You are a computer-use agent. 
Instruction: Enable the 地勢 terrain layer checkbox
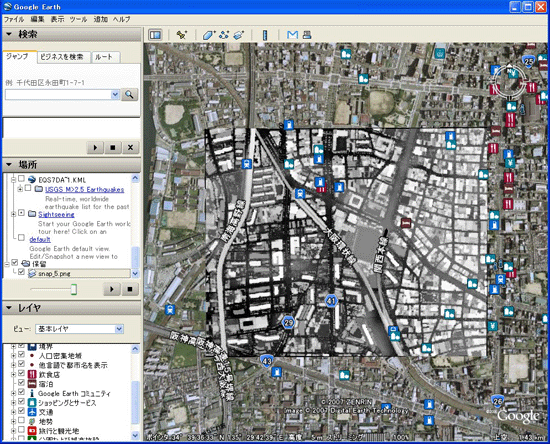[21, 421]
